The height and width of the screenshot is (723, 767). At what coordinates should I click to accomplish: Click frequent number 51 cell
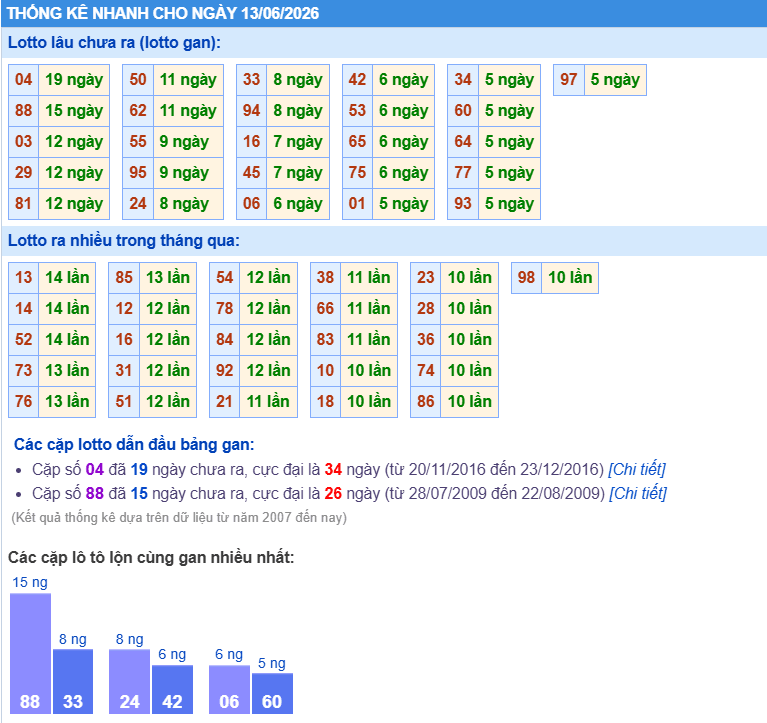(124, 402)
